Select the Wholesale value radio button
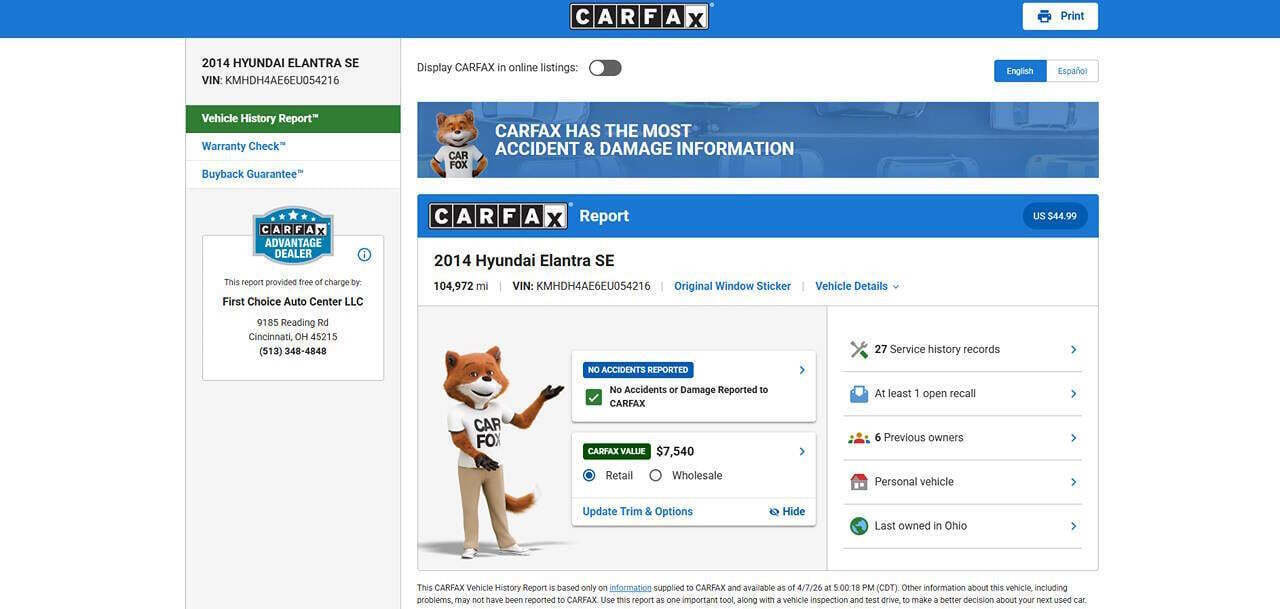 [656, 476]
